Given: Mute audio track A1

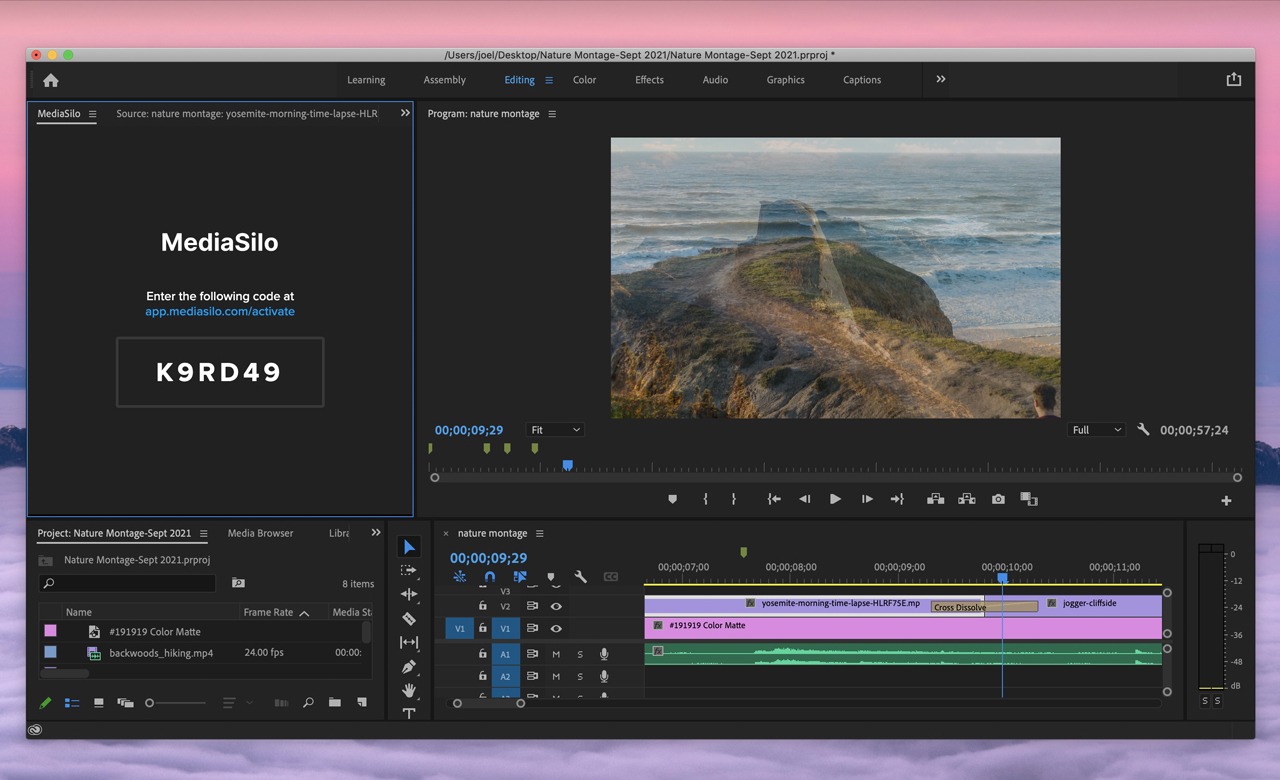Looking at the screenshot, I should pyautogui.click(x=556, y=654).
